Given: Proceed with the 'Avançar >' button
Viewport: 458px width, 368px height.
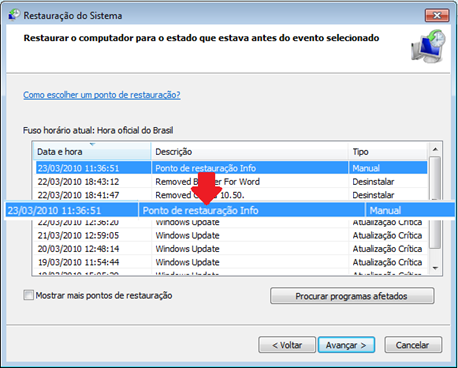Looking at the screenshot, I should pyautogui.click(x=346, y=345).
